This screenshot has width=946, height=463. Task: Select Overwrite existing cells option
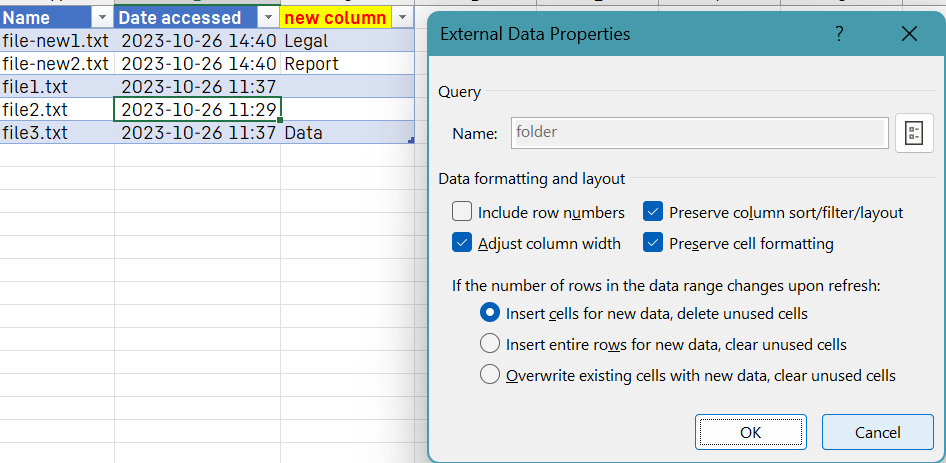[490, 375]
